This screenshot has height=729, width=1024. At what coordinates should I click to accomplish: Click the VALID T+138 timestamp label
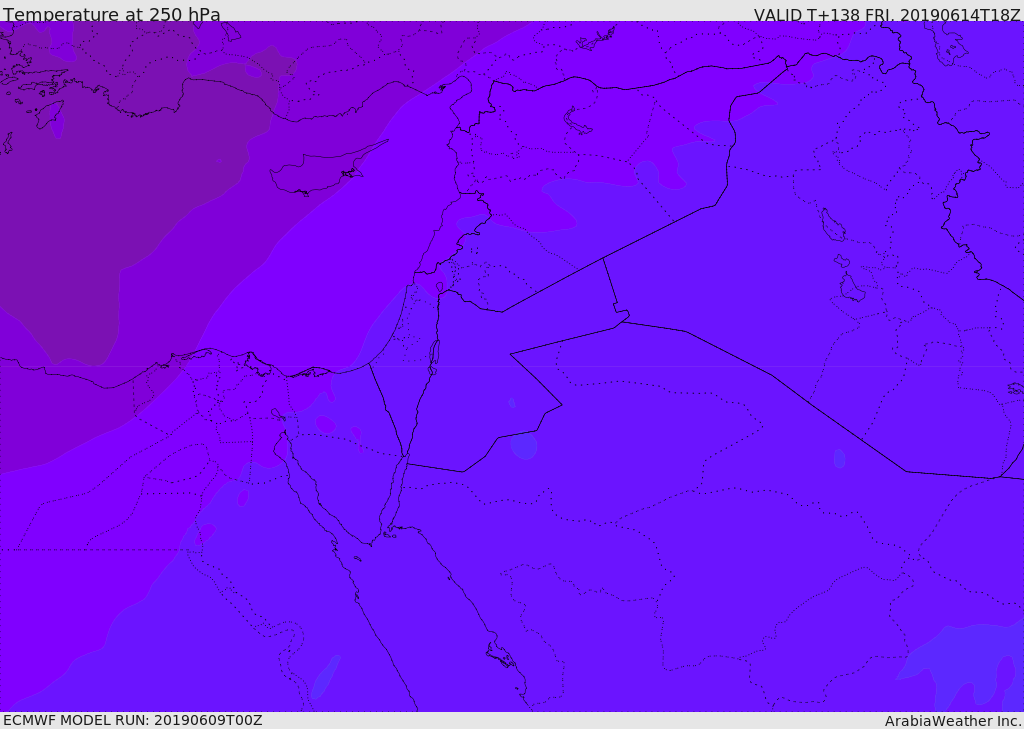[887, 14]
